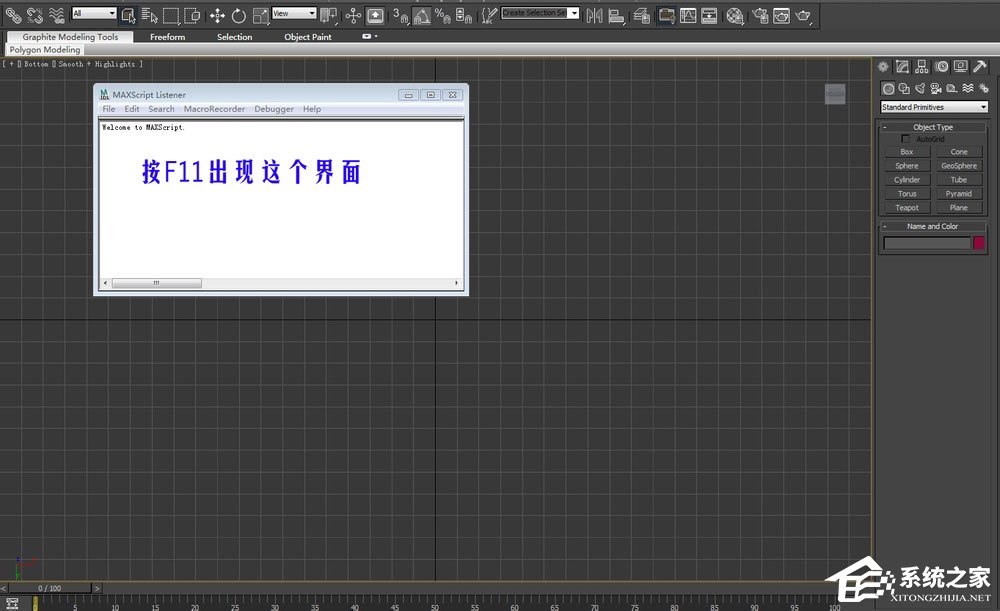Open MacroRecorder menu in MAXScript Listener
This screenshot has width=1000, height=611.
coord(214,109)
